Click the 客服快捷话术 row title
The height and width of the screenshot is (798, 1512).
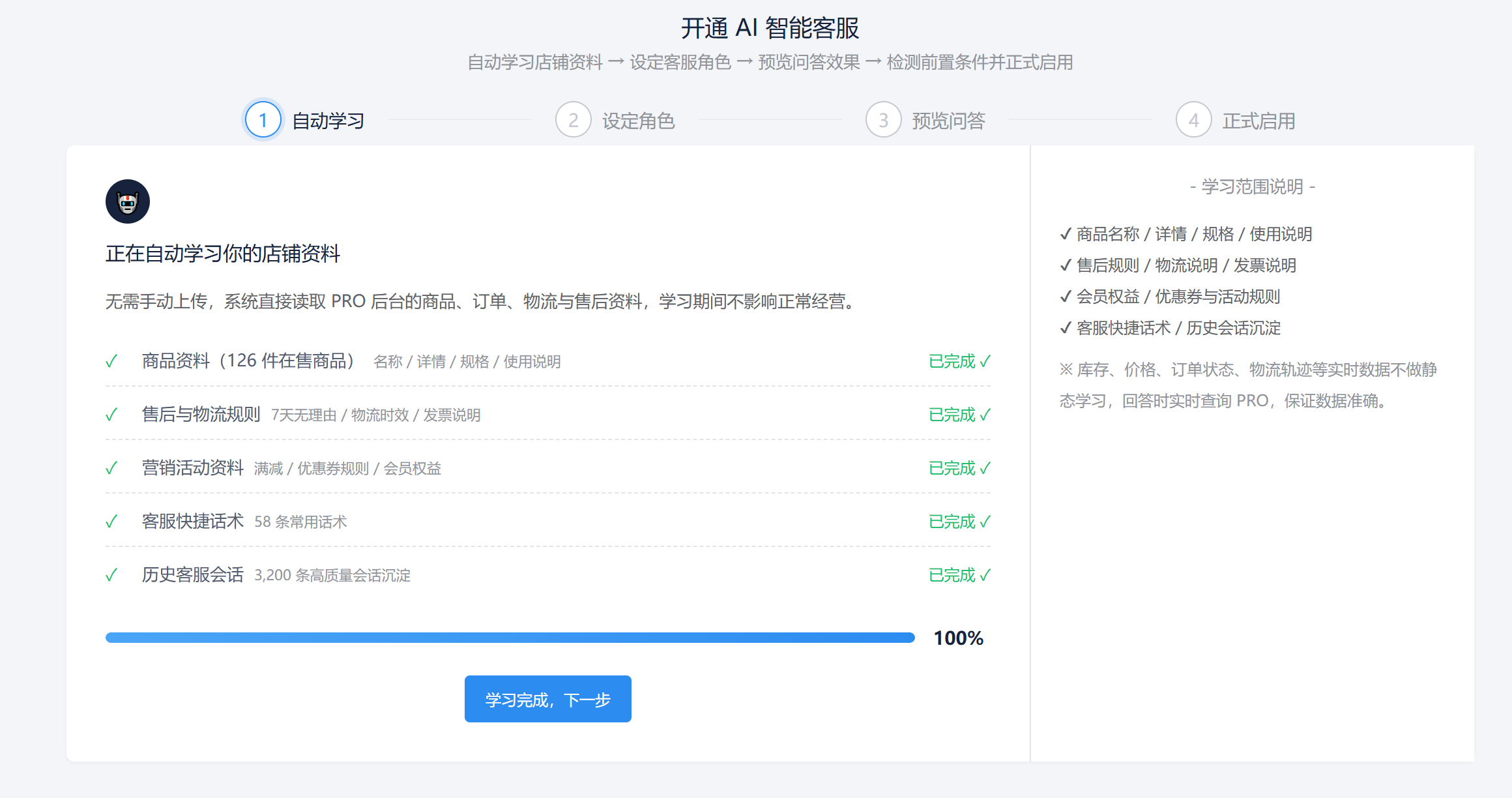pyautogui.click(x=193, y=521)
